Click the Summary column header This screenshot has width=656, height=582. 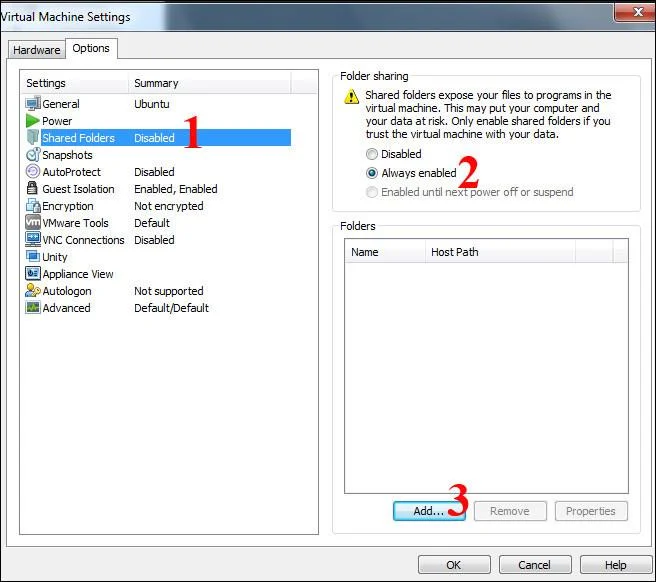tap(209, 83)
